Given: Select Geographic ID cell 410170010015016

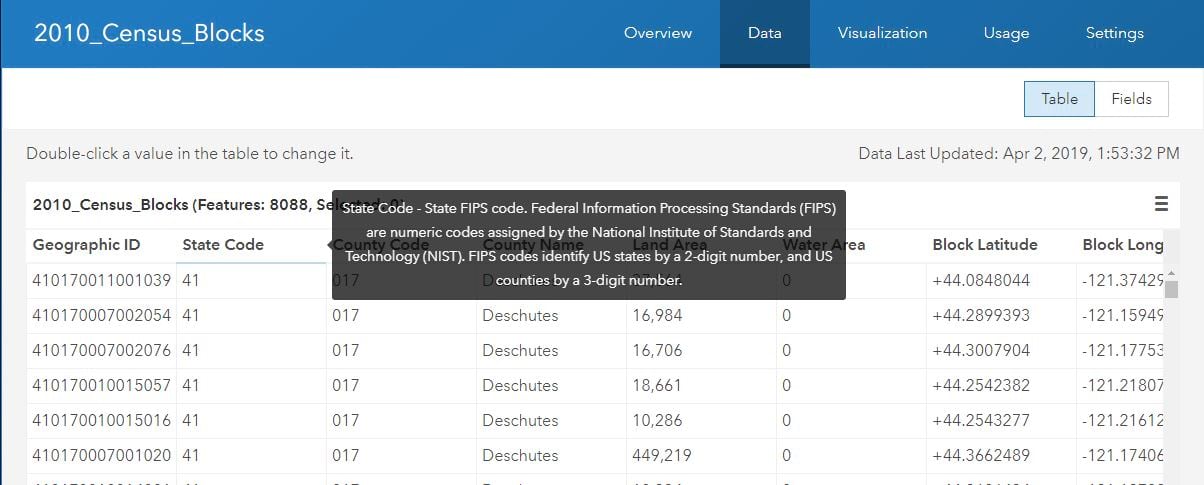Looking at the screenshot, I should 101,421.
